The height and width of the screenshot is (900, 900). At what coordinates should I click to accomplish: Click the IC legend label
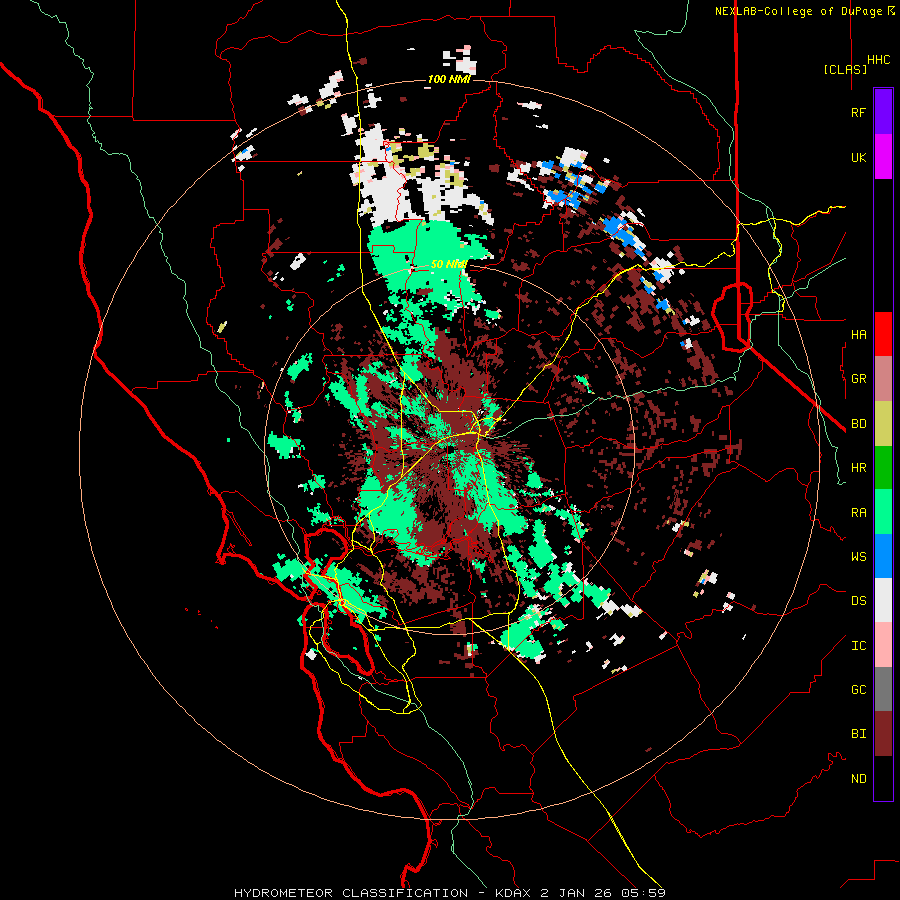858,646
